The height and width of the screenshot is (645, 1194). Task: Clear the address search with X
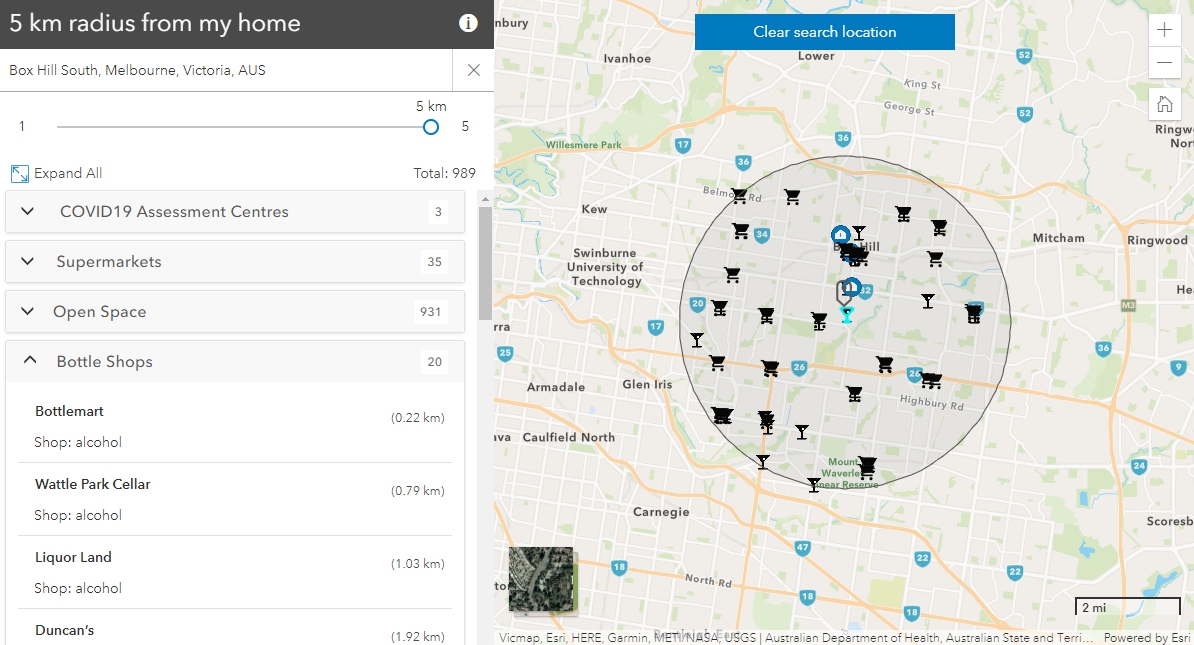pyautogui.click(x=474, y=70)
